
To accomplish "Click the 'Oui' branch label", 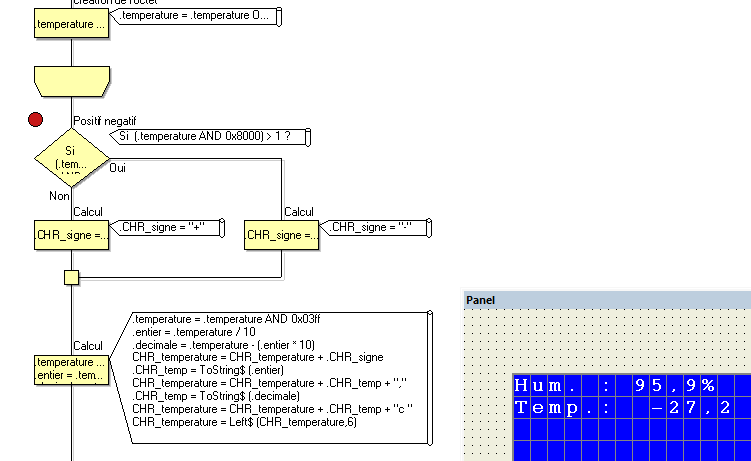I will click(117, 168).
